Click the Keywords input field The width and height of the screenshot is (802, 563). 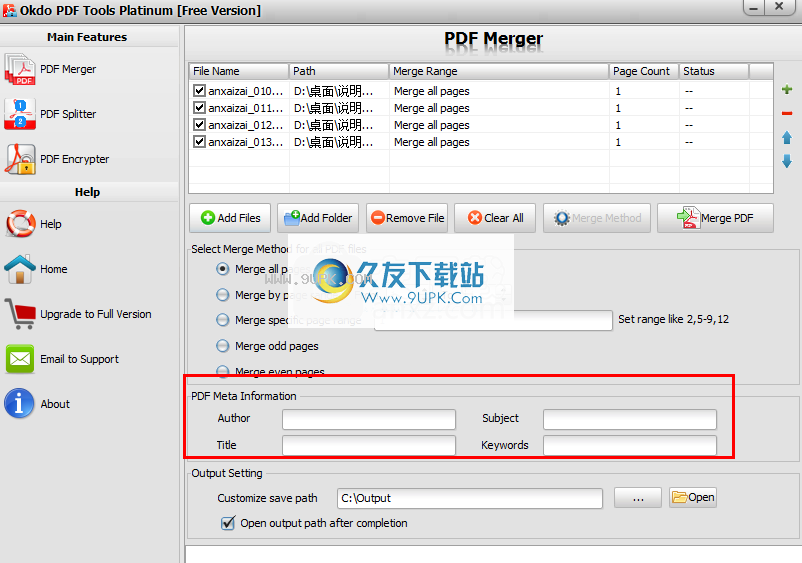coord(630,445)
